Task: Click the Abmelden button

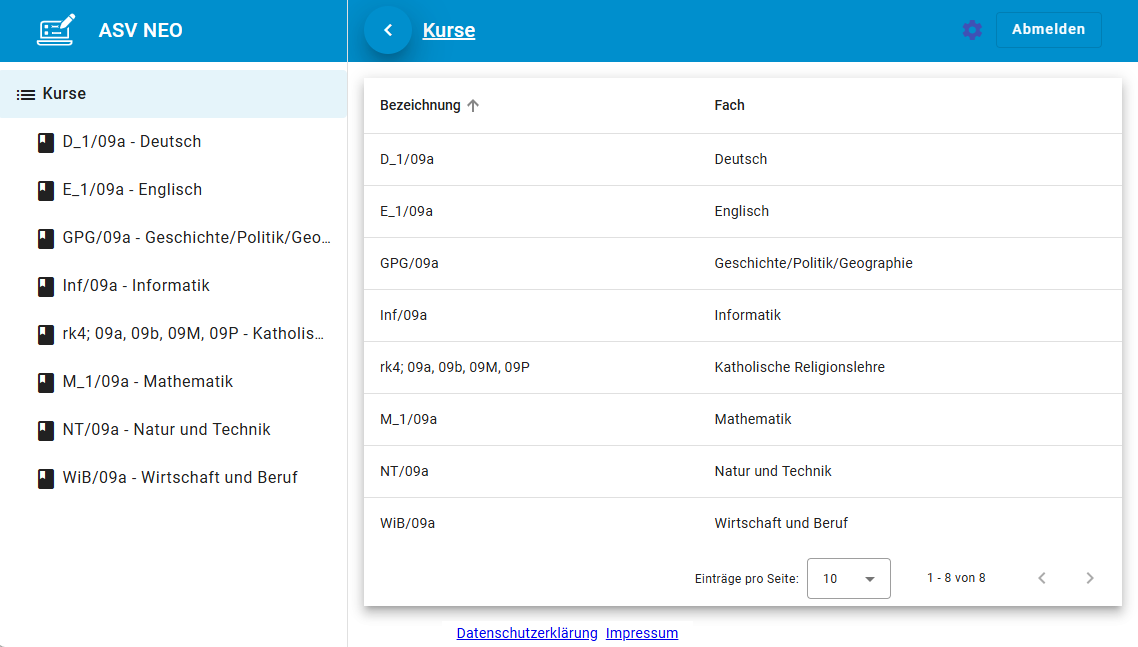Action: (1048, 30)
